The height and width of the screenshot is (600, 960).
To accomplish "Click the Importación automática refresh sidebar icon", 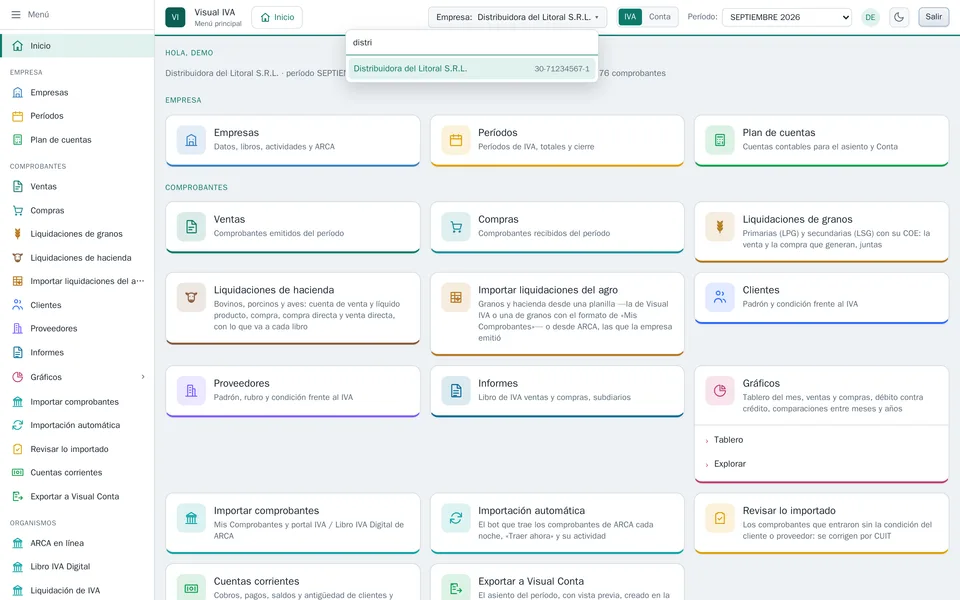I will pyautogui.click(x=18, y=425).
